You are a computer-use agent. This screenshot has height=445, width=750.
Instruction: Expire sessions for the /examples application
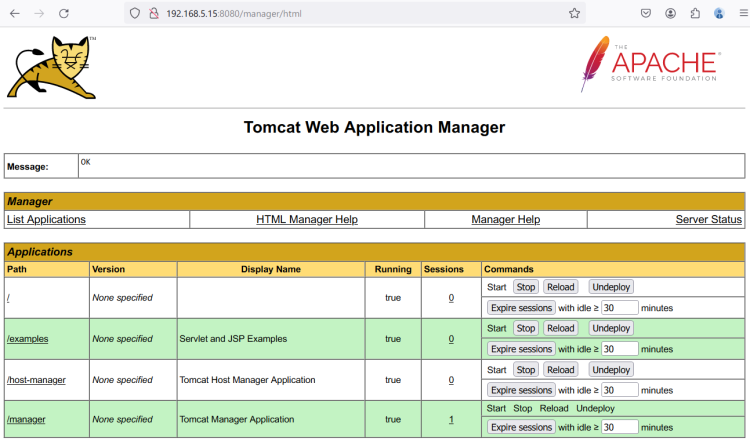pyautogui.click(x=521, y=349)
